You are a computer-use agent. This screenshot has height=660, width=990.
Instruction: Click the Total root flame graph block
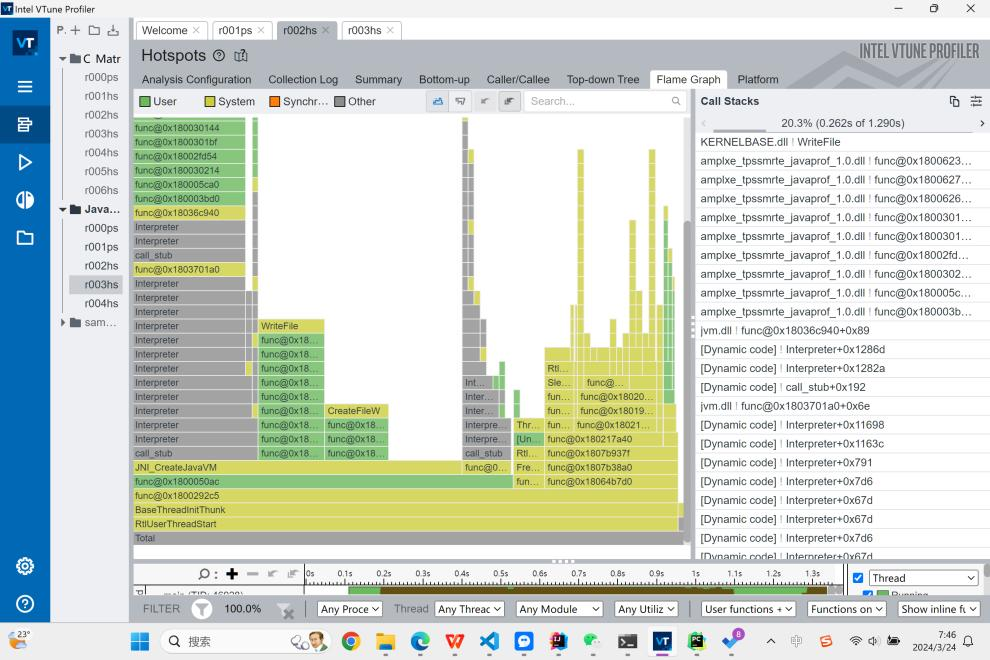coord(408,538)
